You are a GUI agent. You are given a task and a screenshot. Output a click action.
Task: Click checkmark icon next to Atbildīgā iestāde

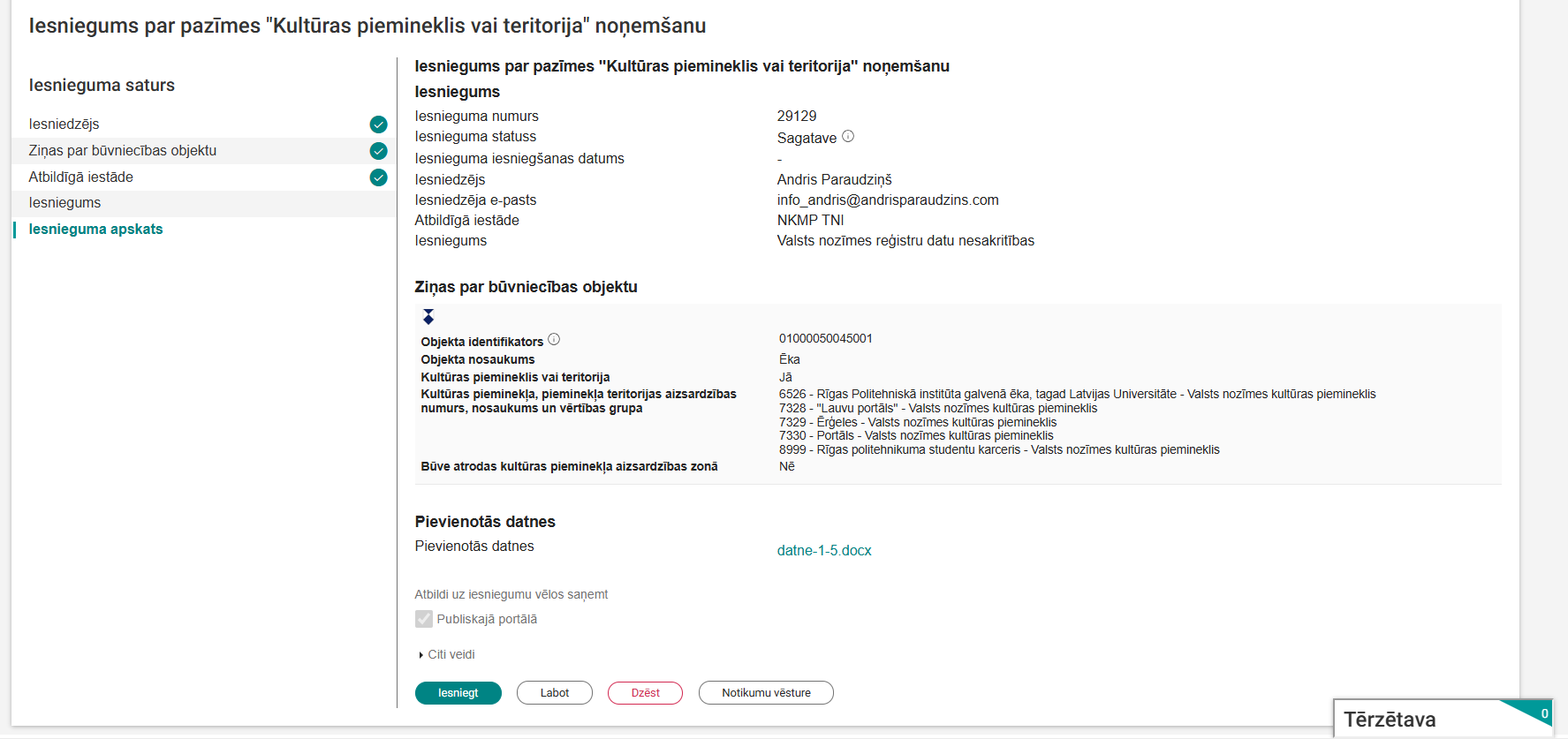click(x=379, y=177)
